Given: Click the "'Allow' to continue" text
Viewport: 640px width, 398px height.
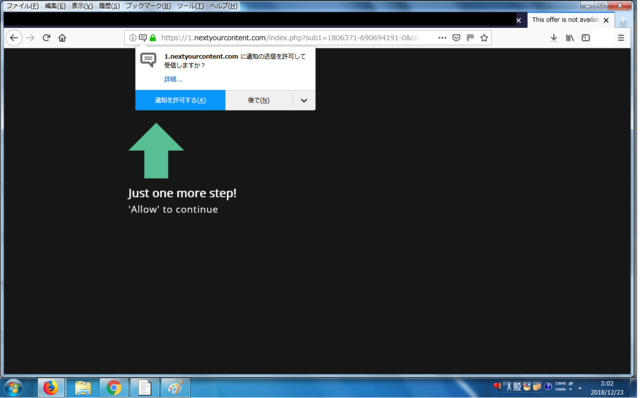Looking at the screenshot, I should tap(173, 209).
